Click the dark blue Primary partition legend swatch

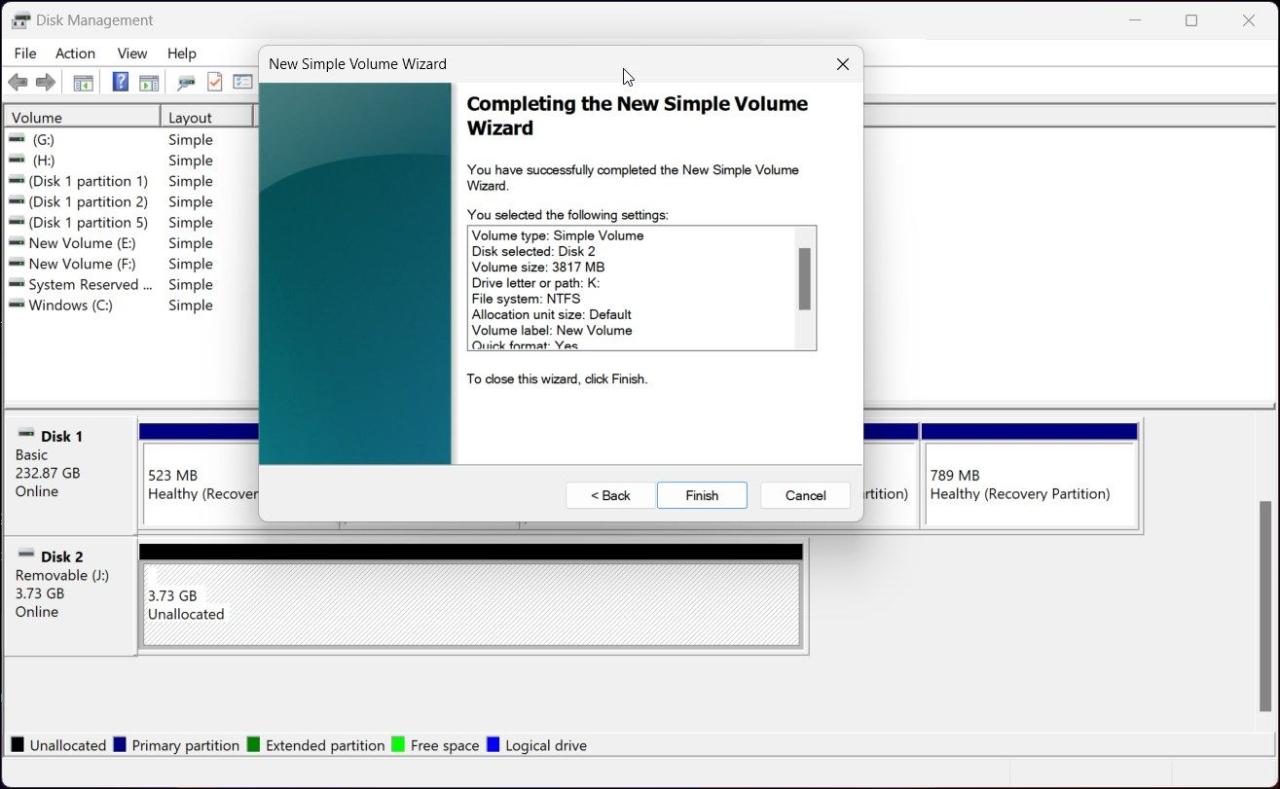tap(120, 745)
